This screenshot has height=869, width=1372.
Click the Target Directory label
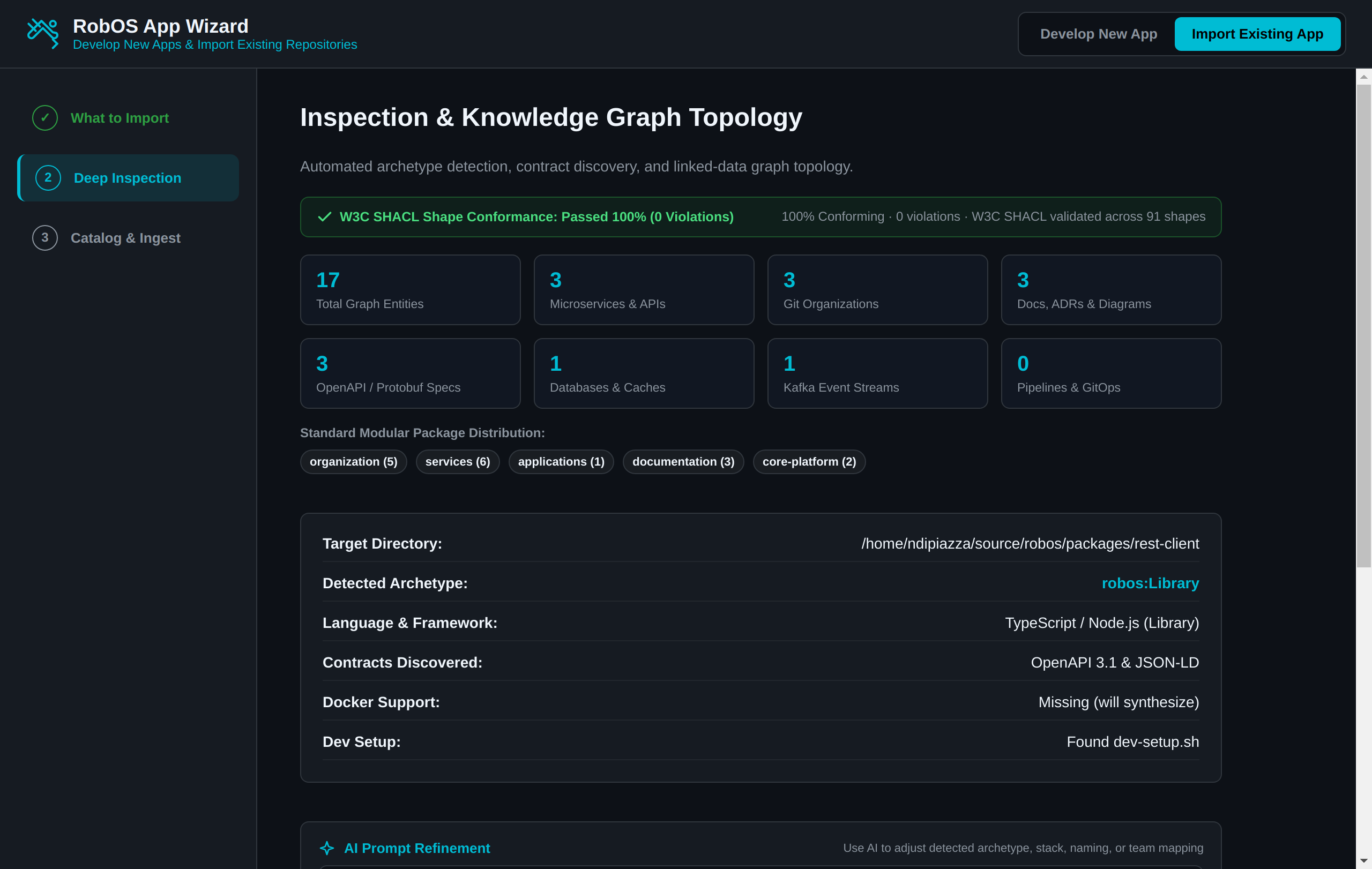[x=382, y=544]
